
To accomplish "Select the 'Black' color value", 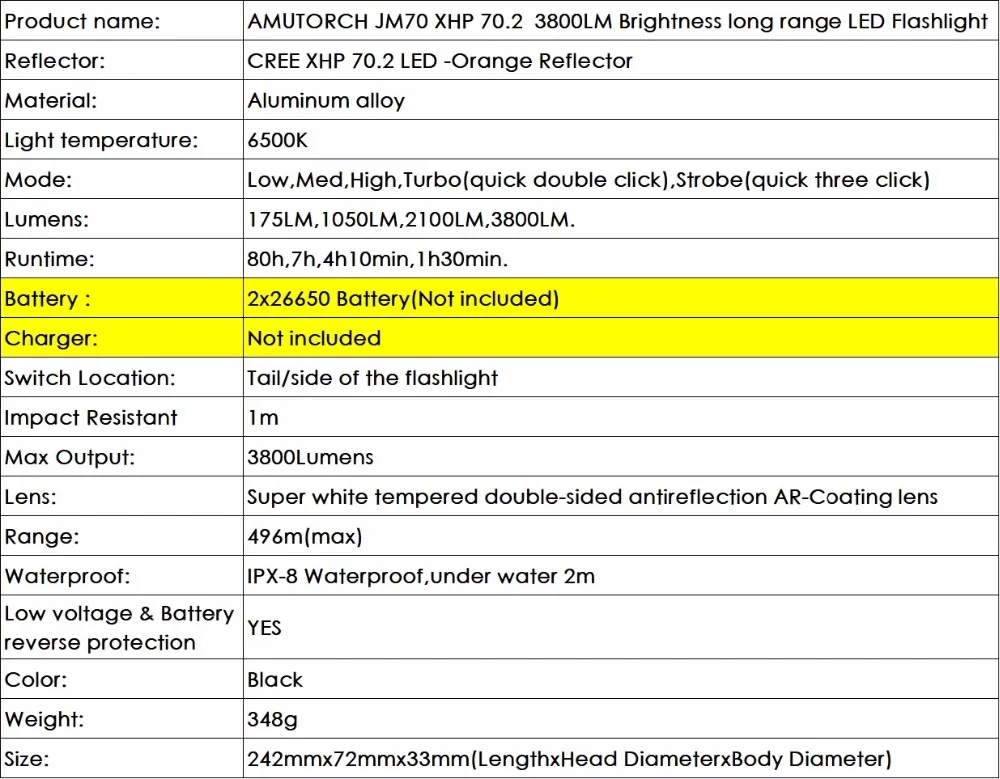I will (x=275, y=679).
